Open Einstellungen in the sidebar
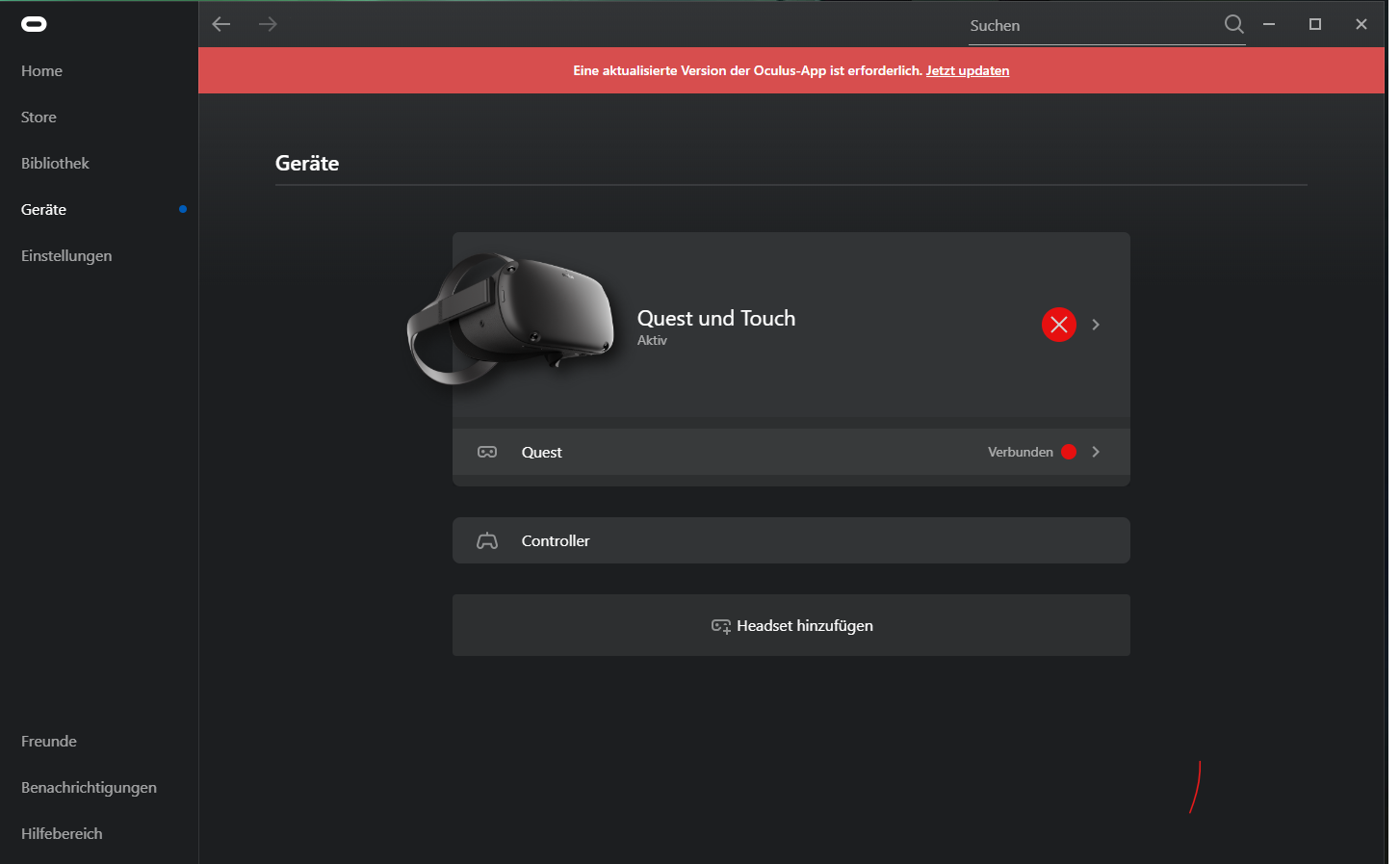This screenshot has height=864, width=1400. pos(66,255)
